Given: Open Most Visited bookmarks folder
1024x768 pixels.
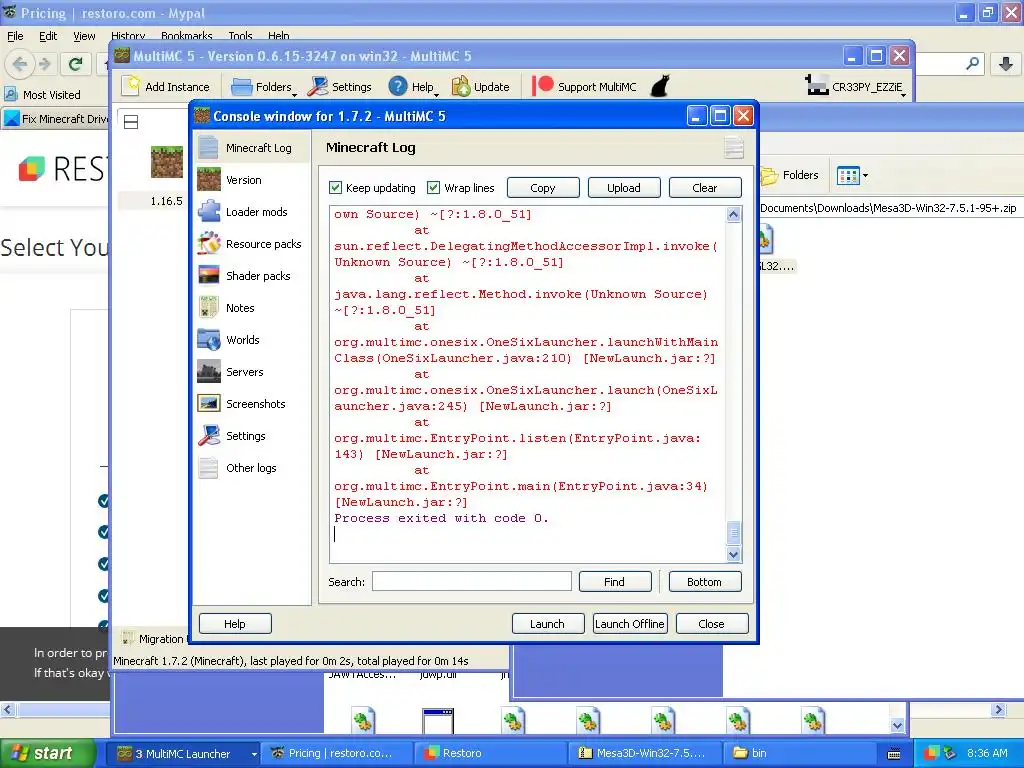Looking at the screenshot, I should 42,95.
